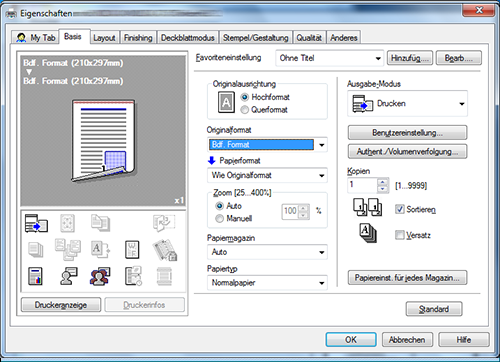The width and height of the screenshot is (500, 362).
Task: Click the blue arrow next to Papierformat
Action: pyautogui.click(x=212, y=161)
